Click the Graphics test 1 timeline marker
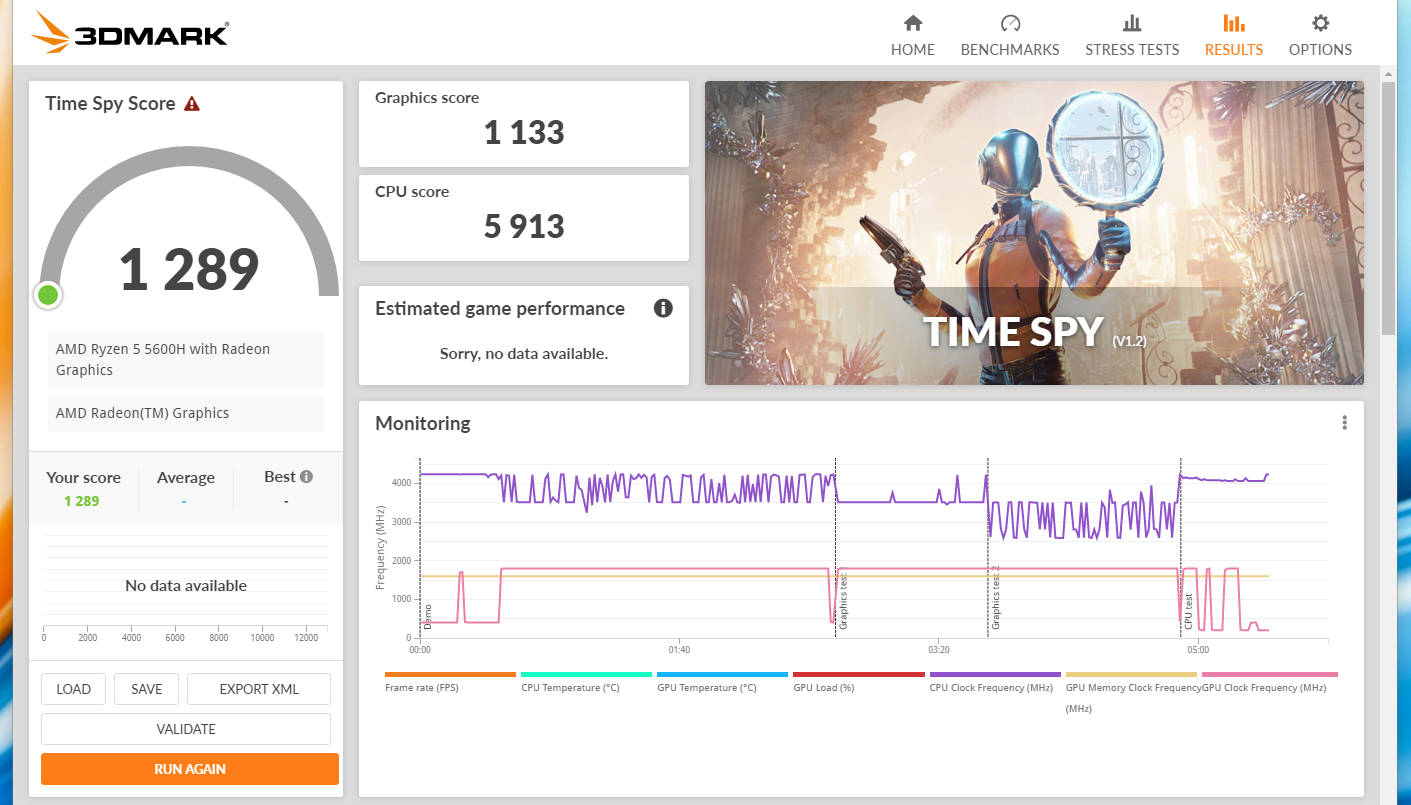The height and width of the screenshot is (805, 1411). pos(843,600)
